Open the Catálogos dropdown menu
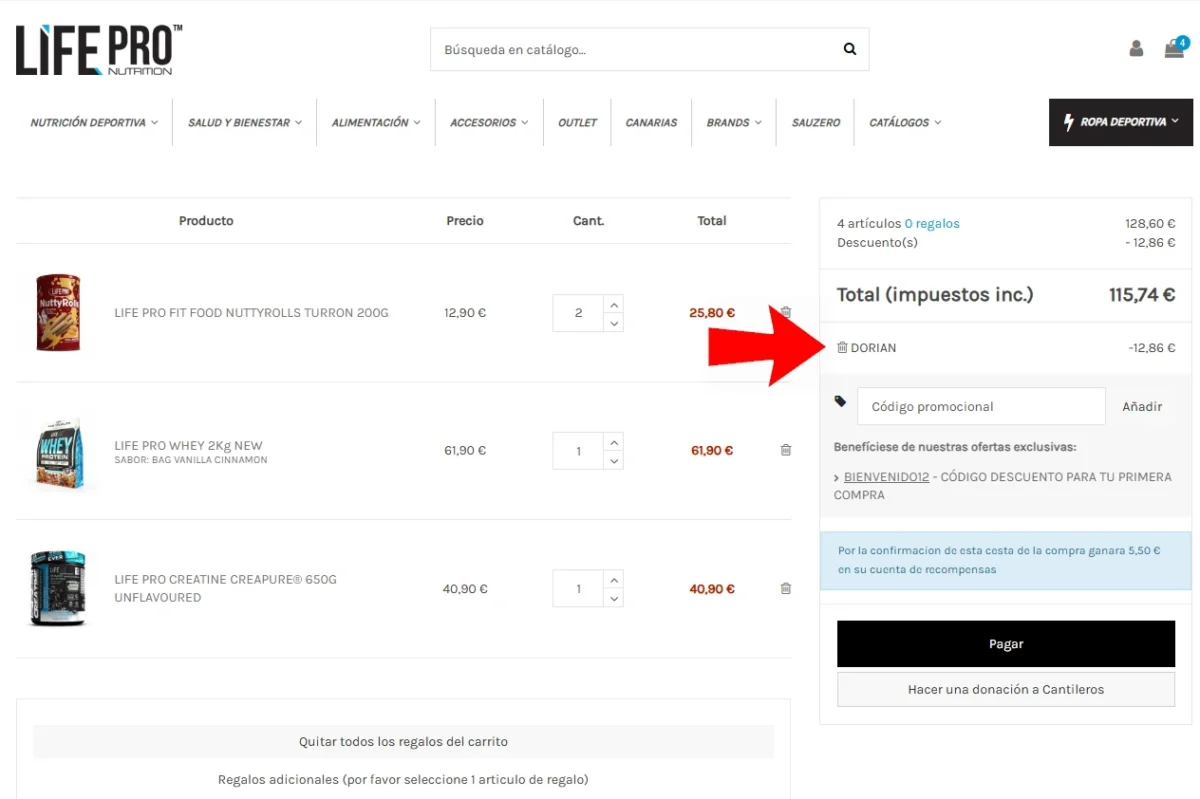The height and width of the screenshot is (799, 1200). point(905,122)
